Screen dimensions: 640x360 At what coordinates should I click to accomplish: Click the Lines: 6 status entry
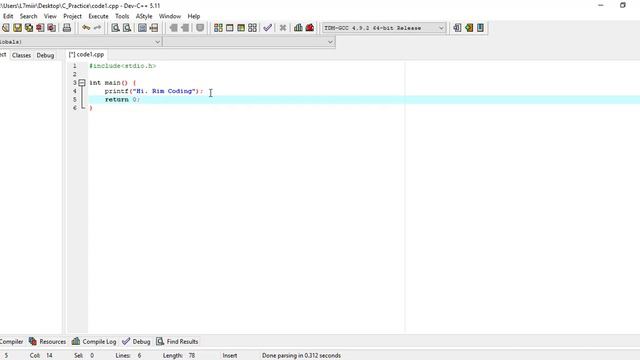pyautogui.click(x=128, y=356)
